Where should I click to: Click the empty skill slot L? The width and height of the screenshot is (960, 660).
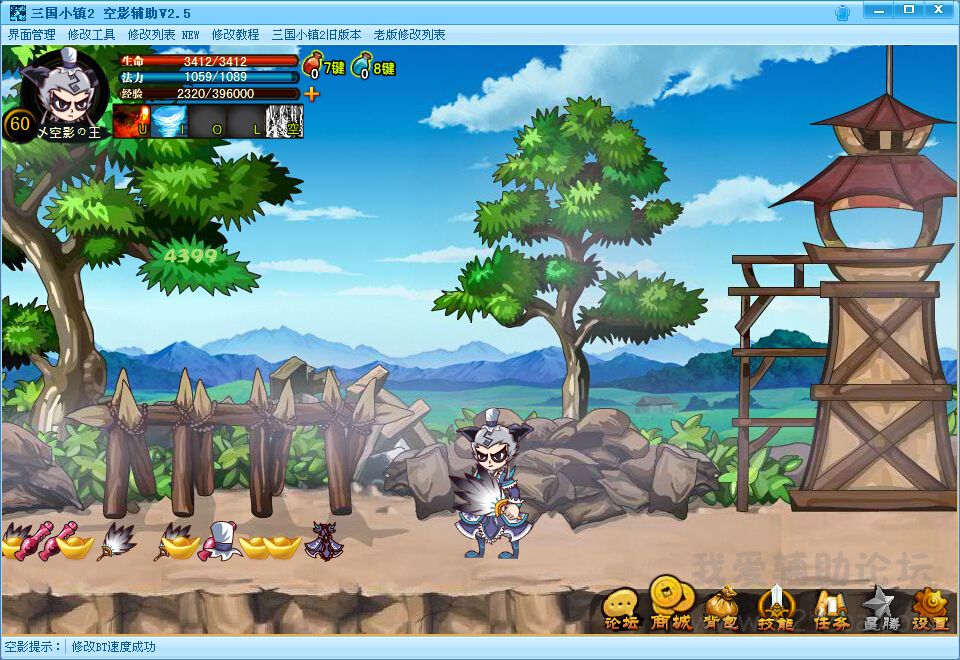point(246,121)
